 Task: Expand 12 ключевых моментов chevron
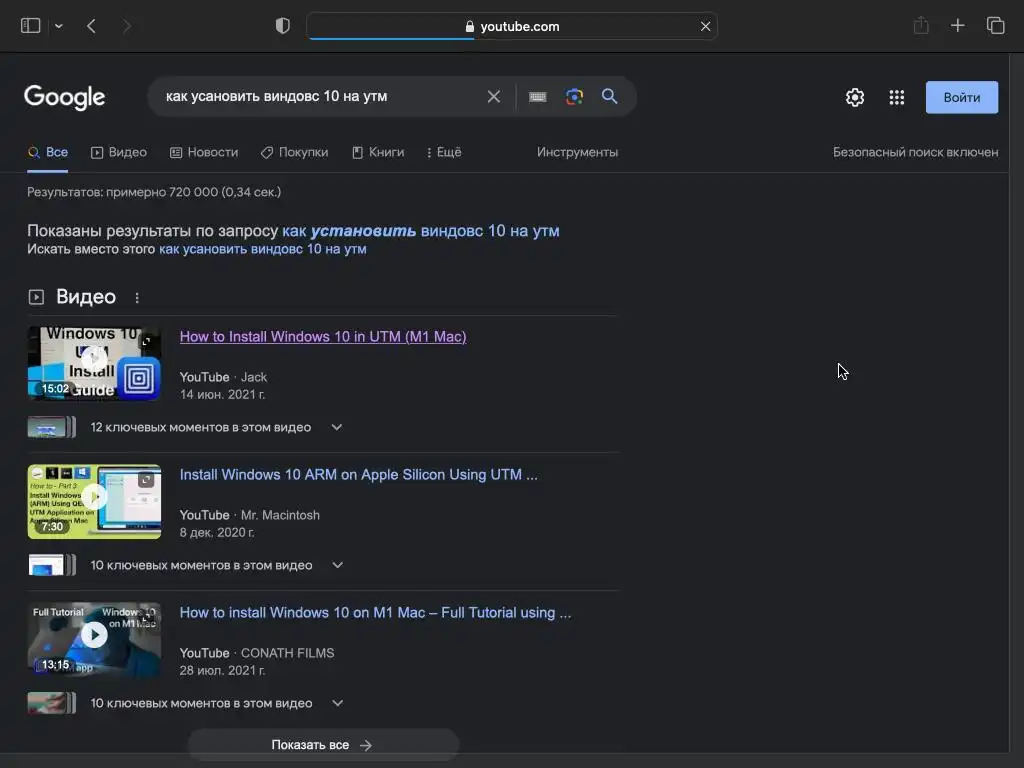(336, 427)
